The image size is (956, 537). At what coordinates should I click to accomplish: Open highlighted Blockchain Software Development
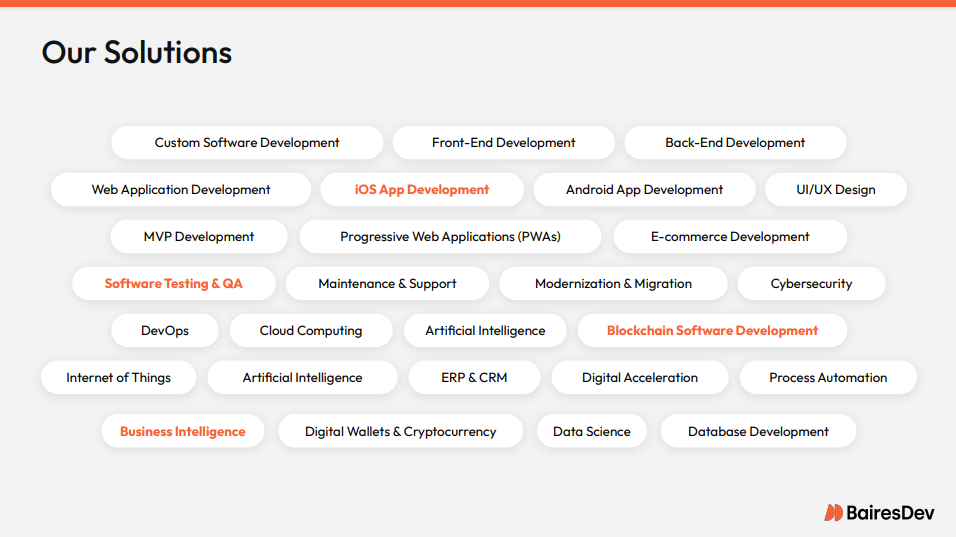712,330
